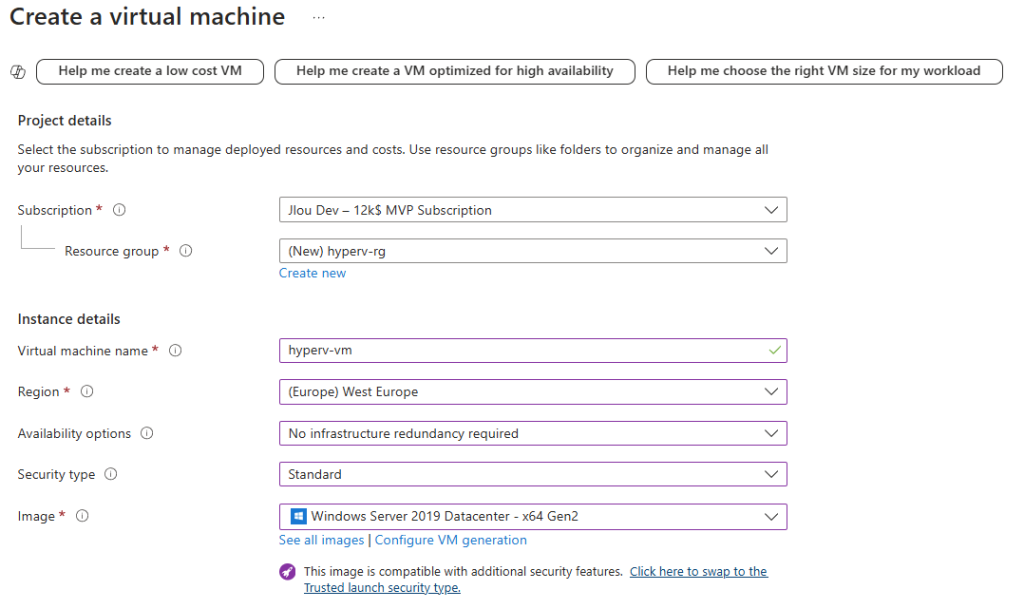The height and width of the screenshot is (609, 1024).
Task: Open the Security type dropdown
Action: [x=533, y=475]
